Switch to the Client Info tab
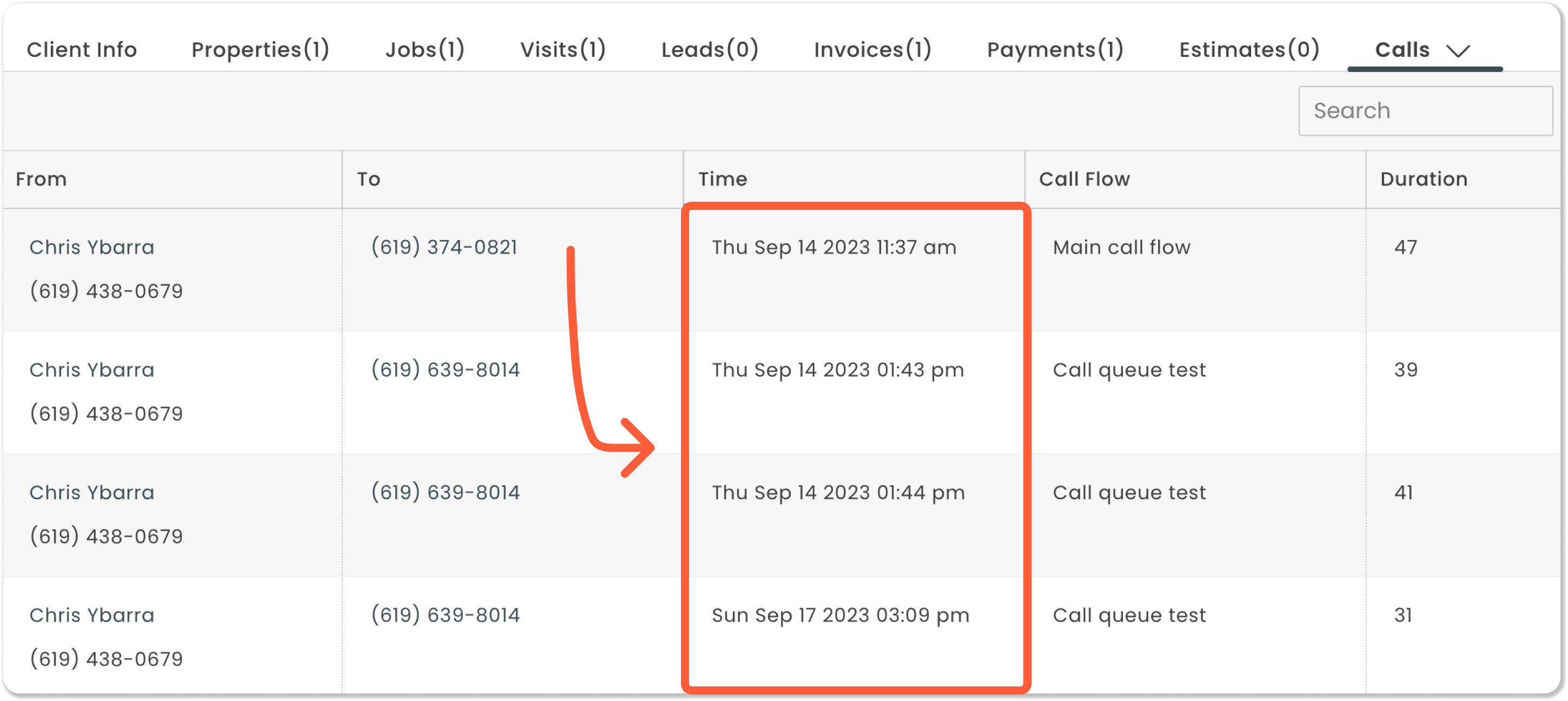1568x701 pixels. point(82,50)
